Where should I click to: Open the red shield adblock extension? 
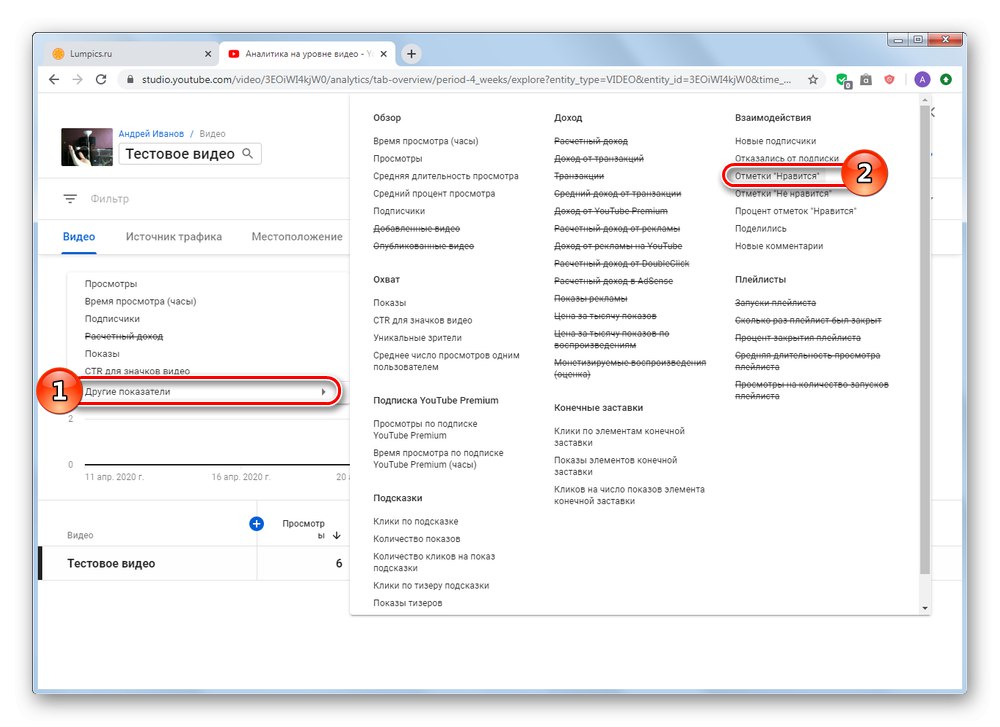click(x=889, y=80)
